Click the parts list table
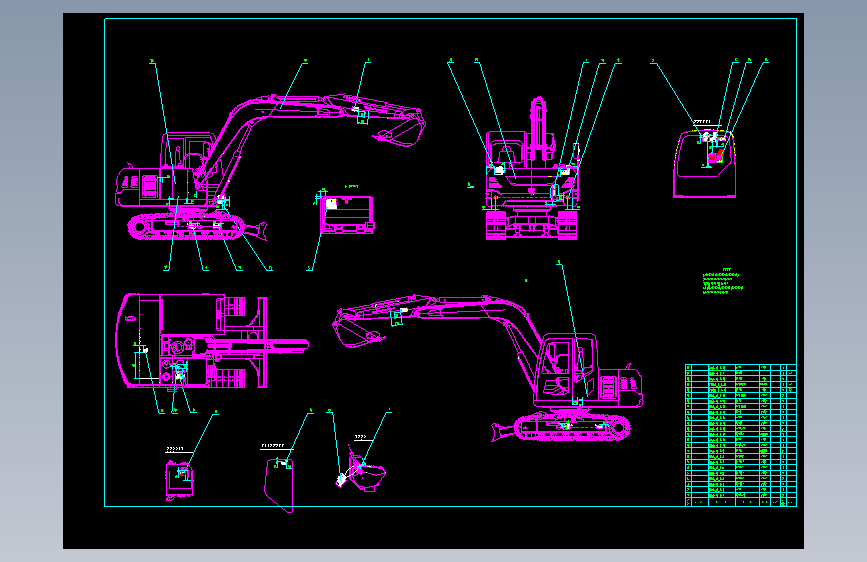 (741, 435)
